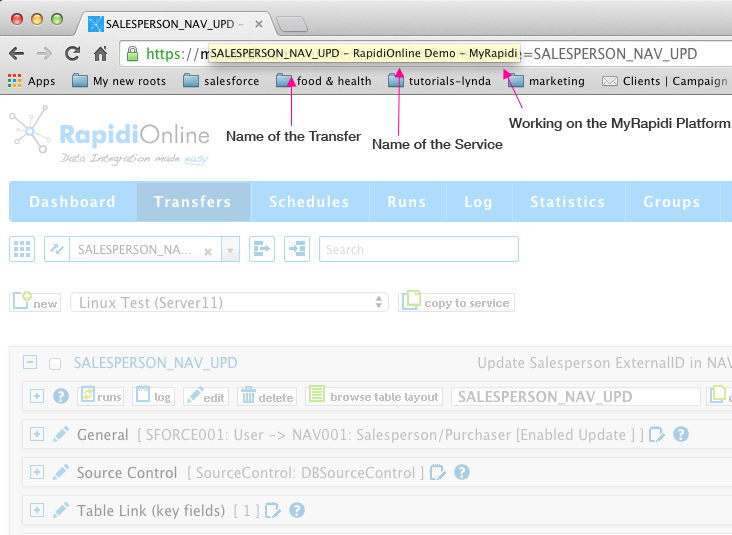This screenshot has height=535, width=732.
Task: Click the browse table layout button
Action: pos(374,396)
